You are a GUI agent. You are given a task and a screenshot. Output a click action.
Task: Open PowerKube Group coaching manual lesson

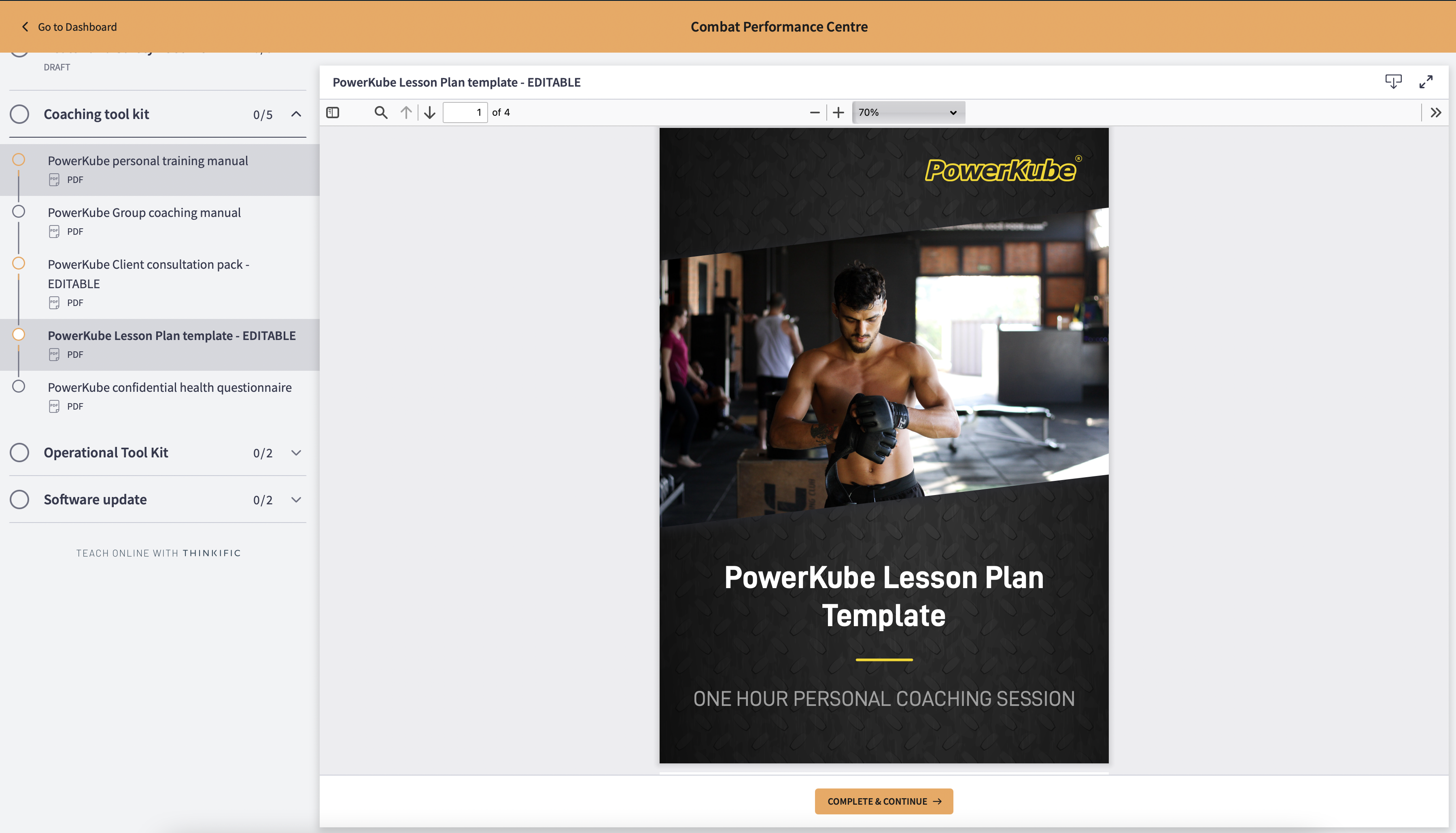144,213
